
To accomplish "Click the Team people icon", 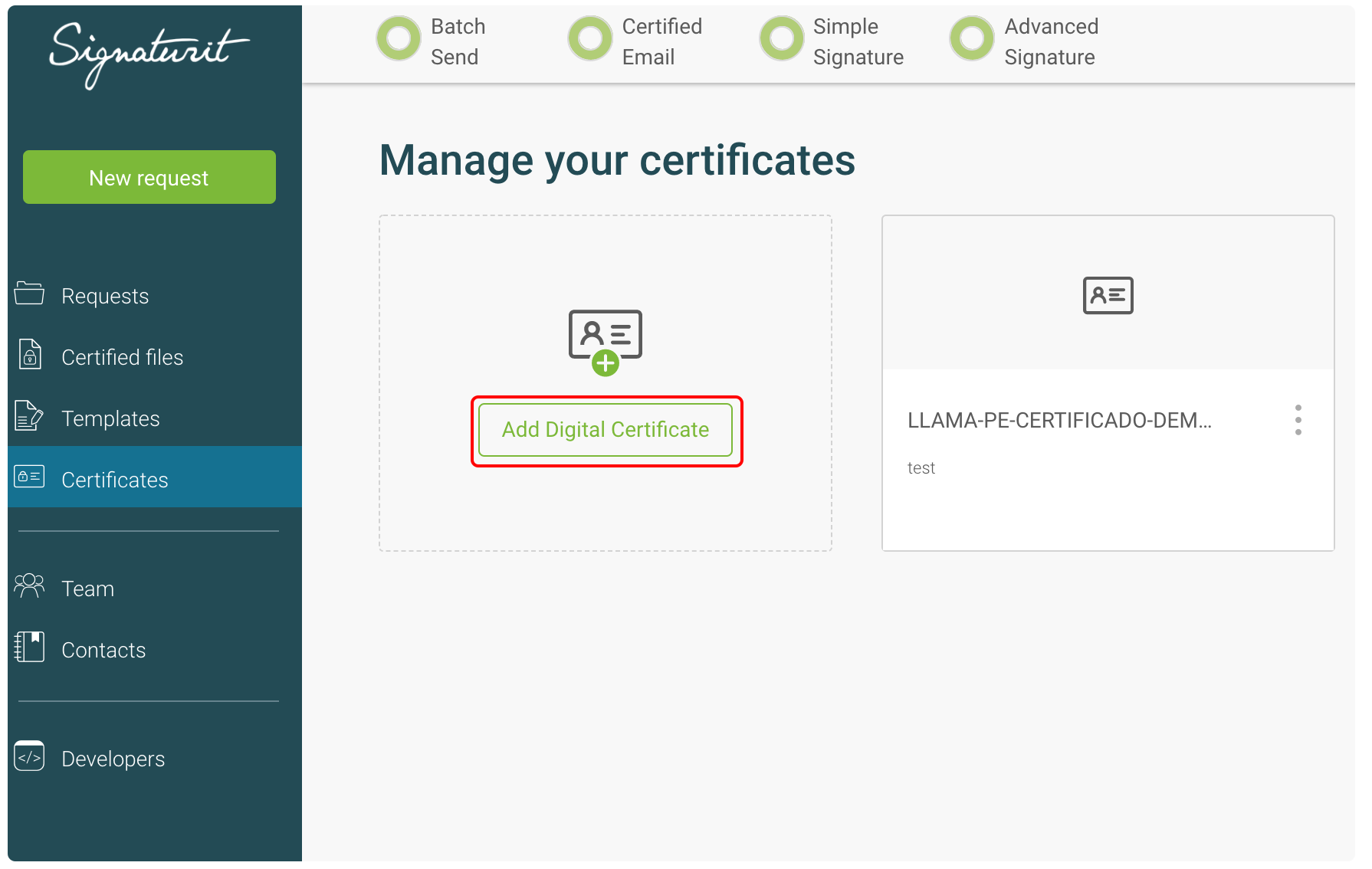I will (x=29, y=586).
